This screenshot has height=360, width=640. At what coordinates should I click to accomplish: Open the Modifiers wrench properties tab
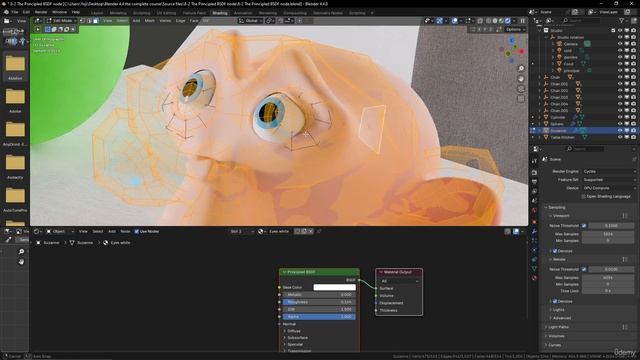pyautogui.click(x=534, y=231)
